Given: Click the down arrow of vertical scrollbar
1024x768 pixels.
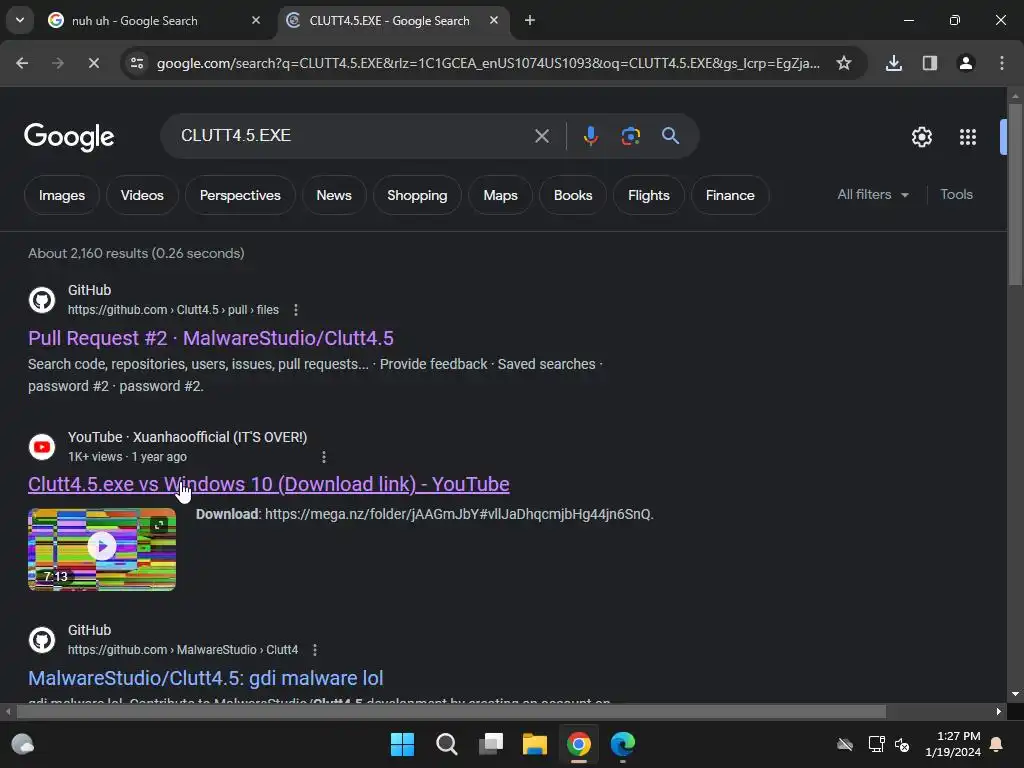Looking at the screenshot, I should [x=1015, y=694].
